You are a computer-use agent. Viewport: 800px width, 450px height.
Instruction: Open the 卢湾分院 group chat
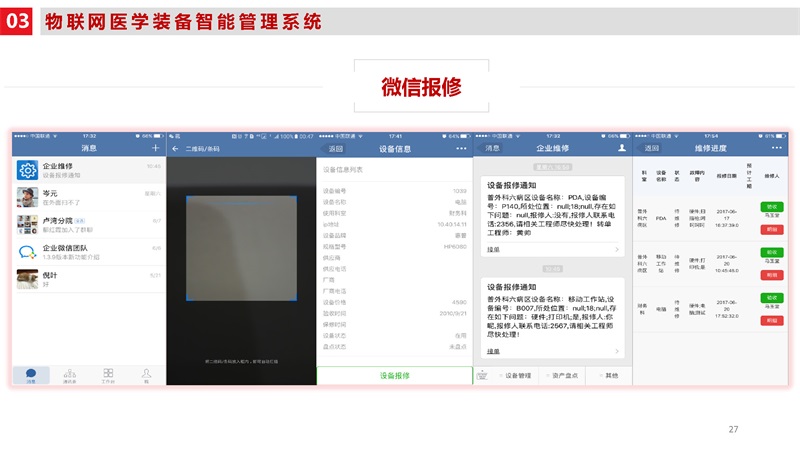[x=89, y=224]
